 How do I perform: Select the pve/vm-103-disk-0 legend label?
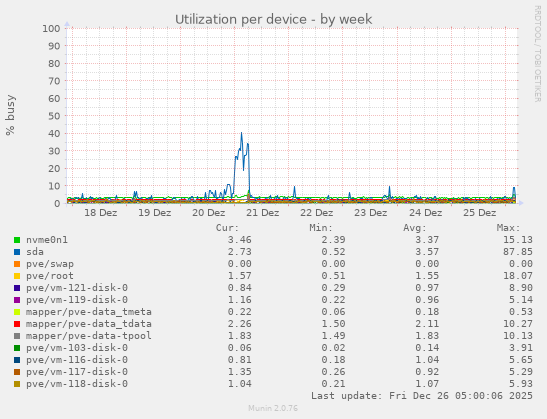77,348
